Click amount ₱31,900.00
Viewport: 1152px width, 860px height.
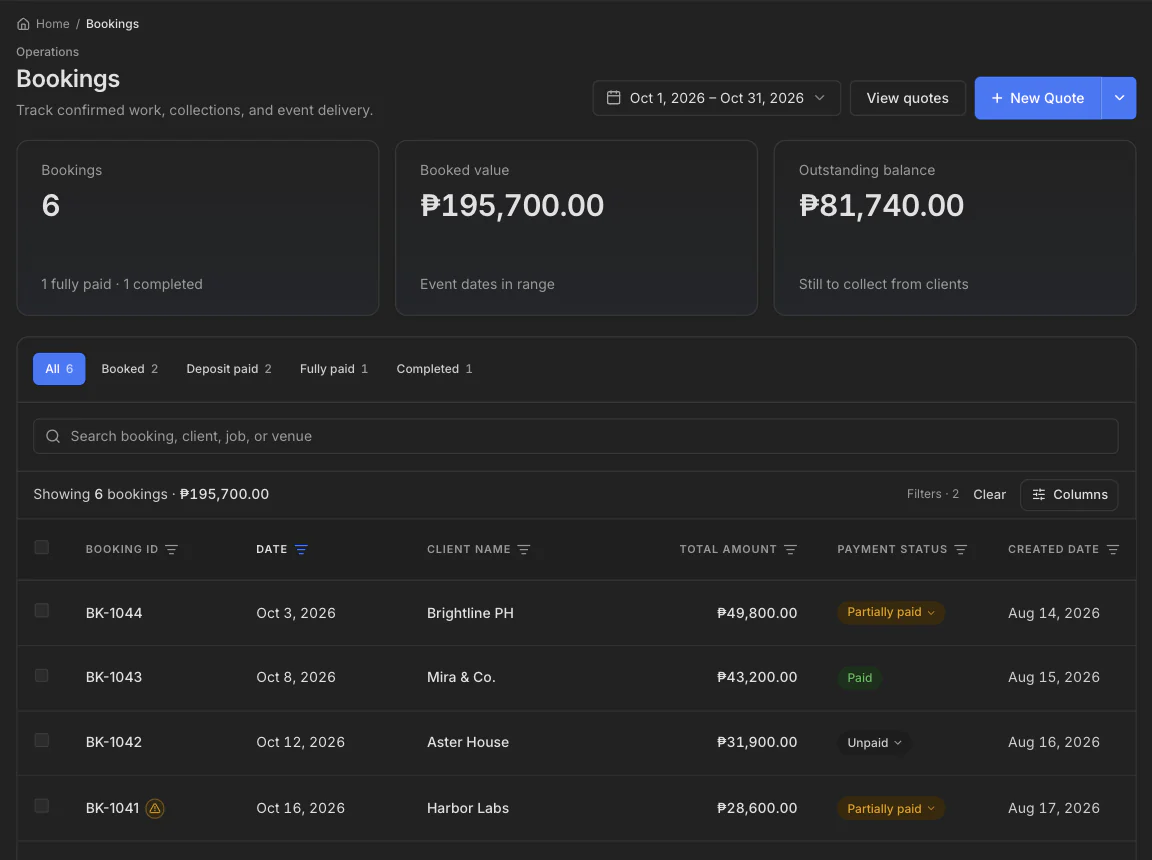pos(757,742)
